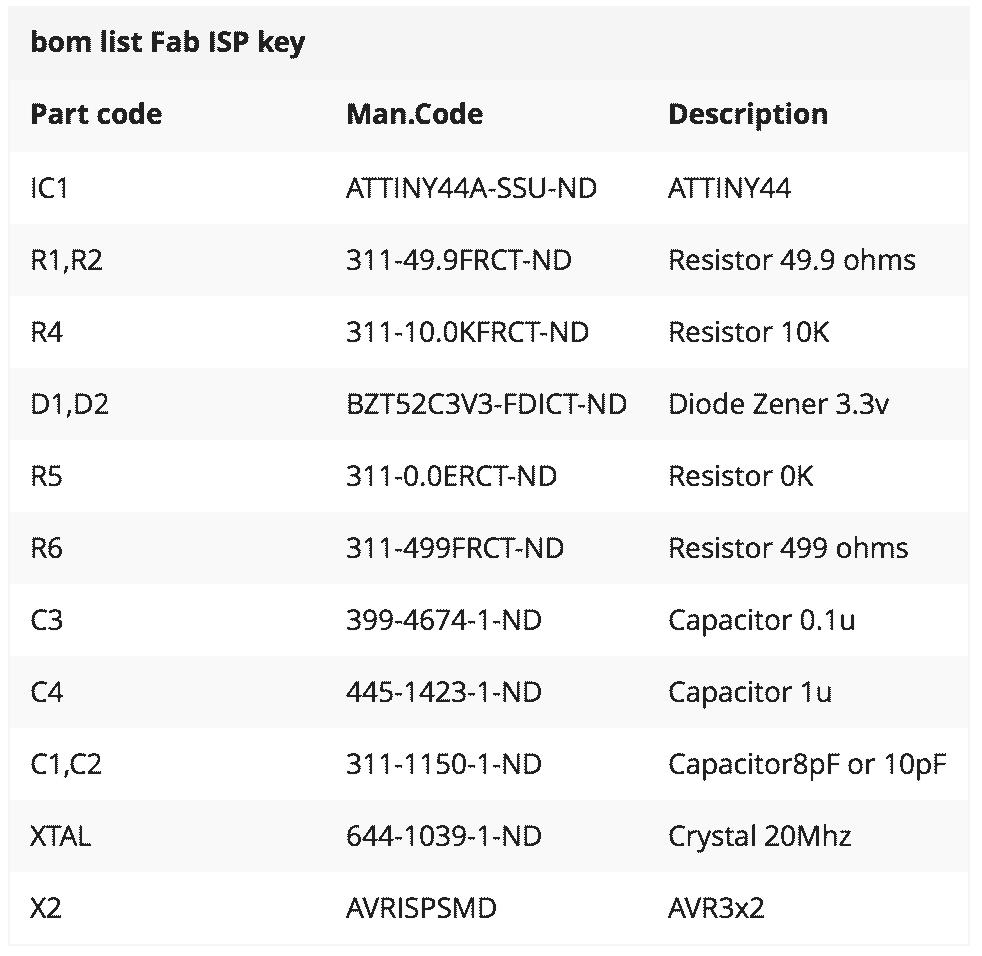The height and width of the screenshot is (956, 982).
Task: Click the 311-499FRCT-ND code cell
Action: (455, 548)
